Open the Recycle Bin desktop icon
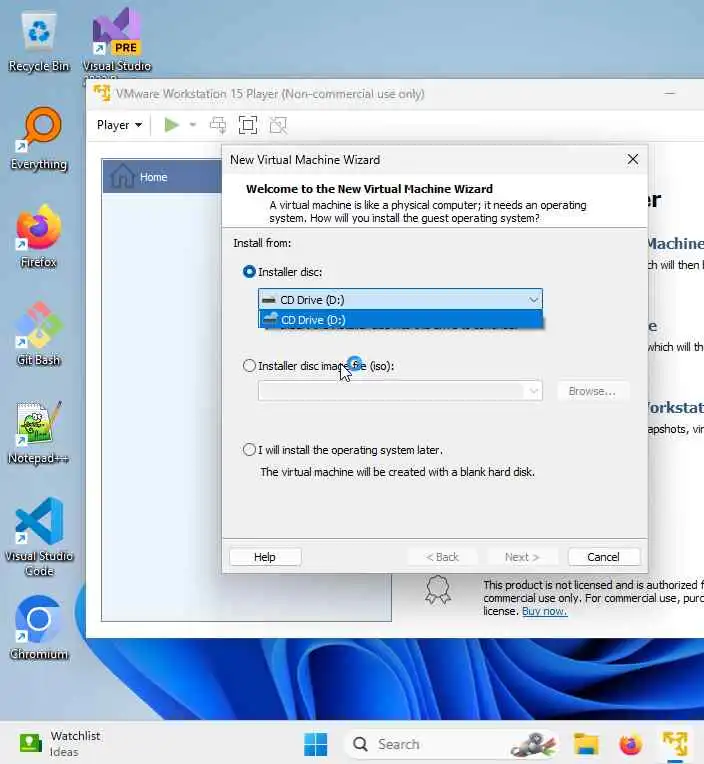Image resolution: width=704 pixels, height=764 pixels. pyautogui.click(x=38, y=43)
